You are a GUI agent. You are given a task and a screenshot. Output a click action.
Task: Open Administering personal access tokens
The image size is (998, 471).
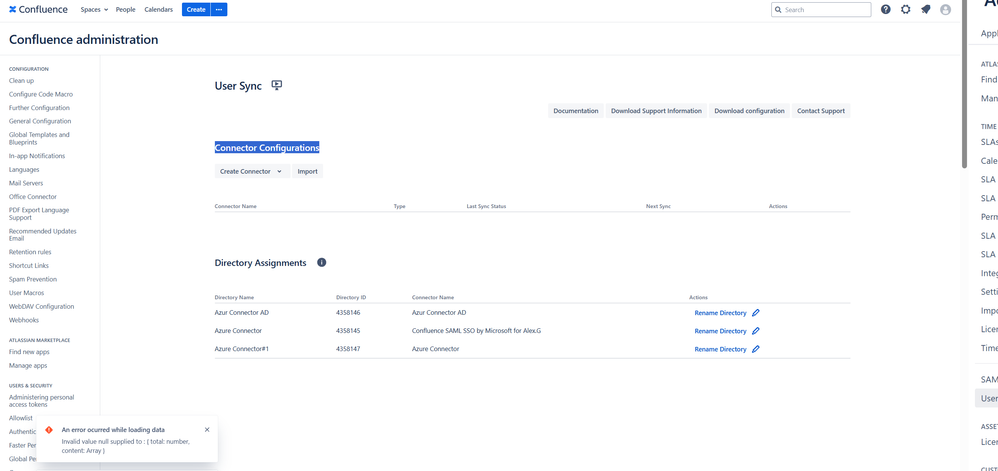point(41,400)
